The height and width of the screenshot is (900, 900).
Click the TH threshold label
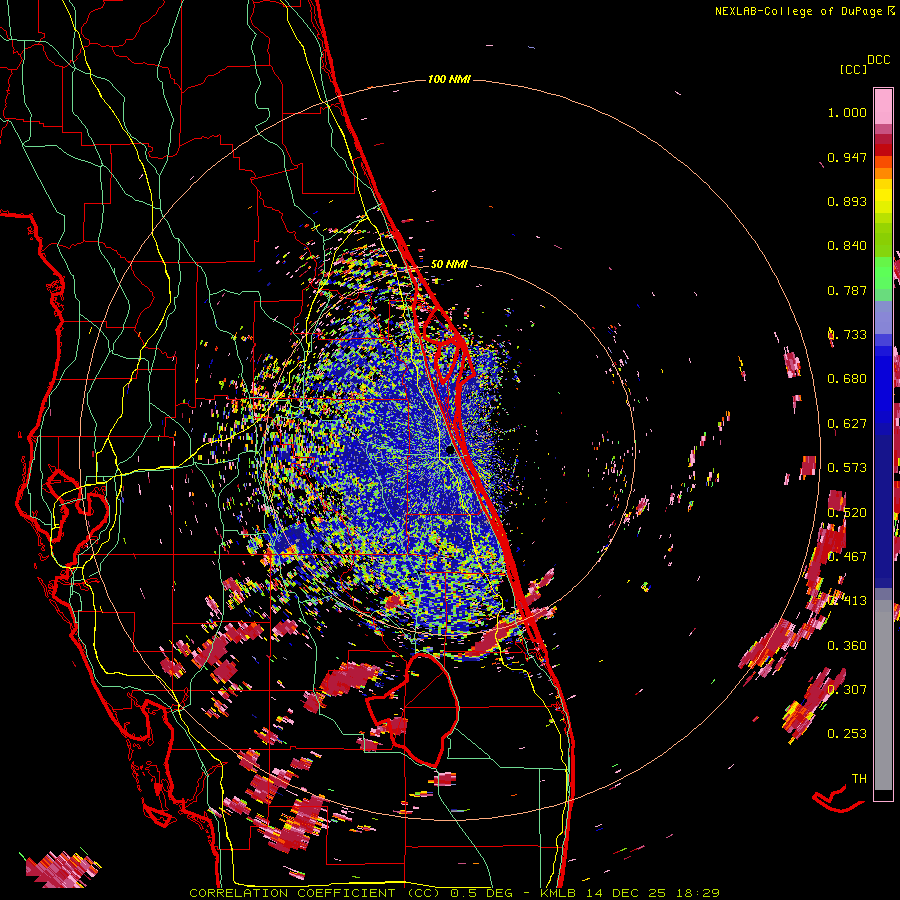(859, 779)
